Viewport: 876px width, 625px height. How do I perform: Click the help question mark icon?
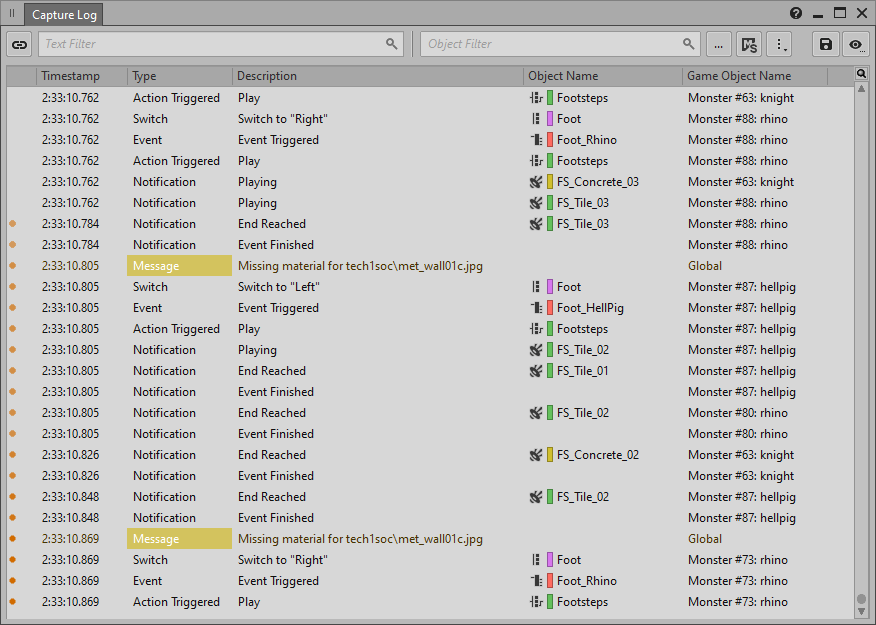pos(796,14)
